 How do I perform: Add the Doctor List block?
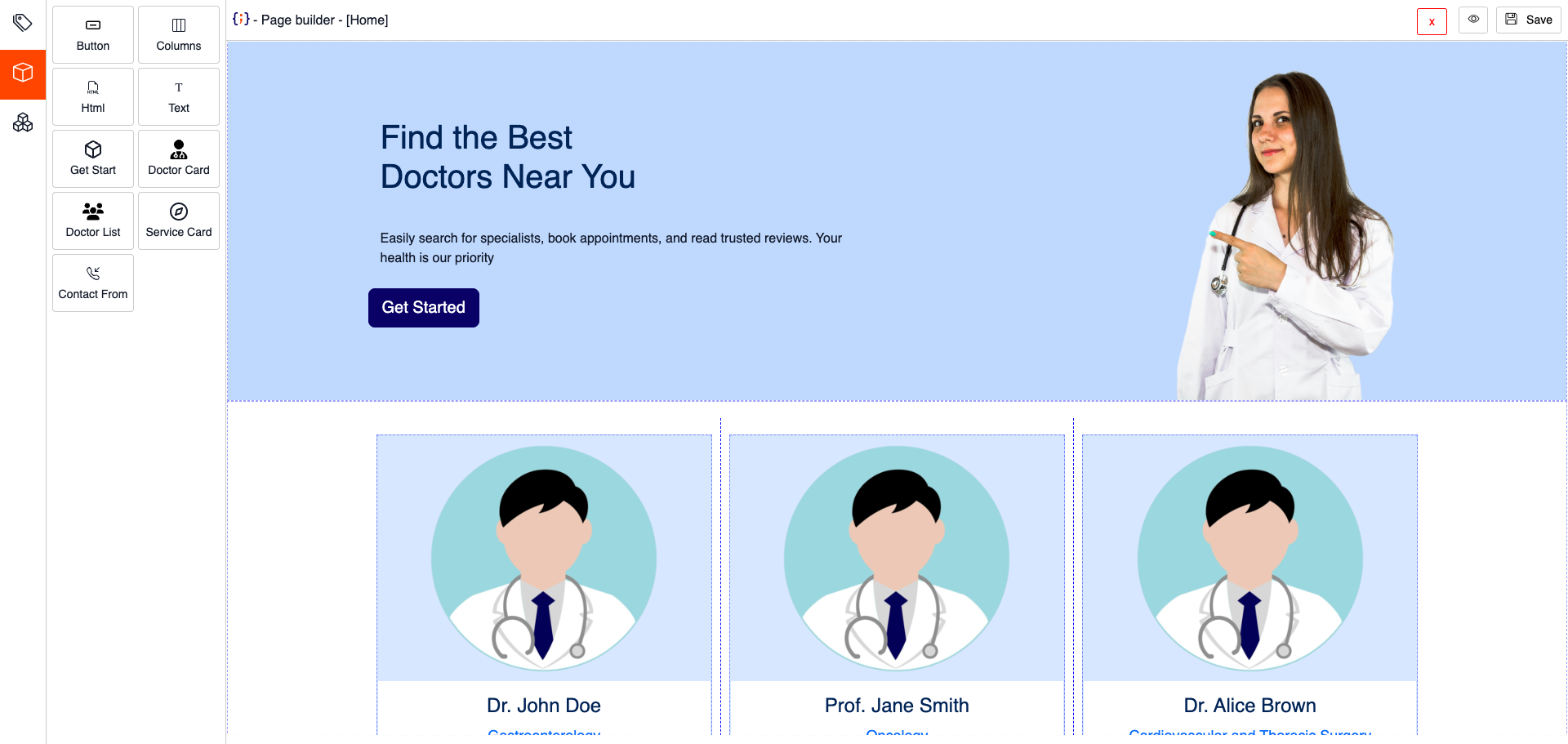pyautogui.click(x=93, y=221)
